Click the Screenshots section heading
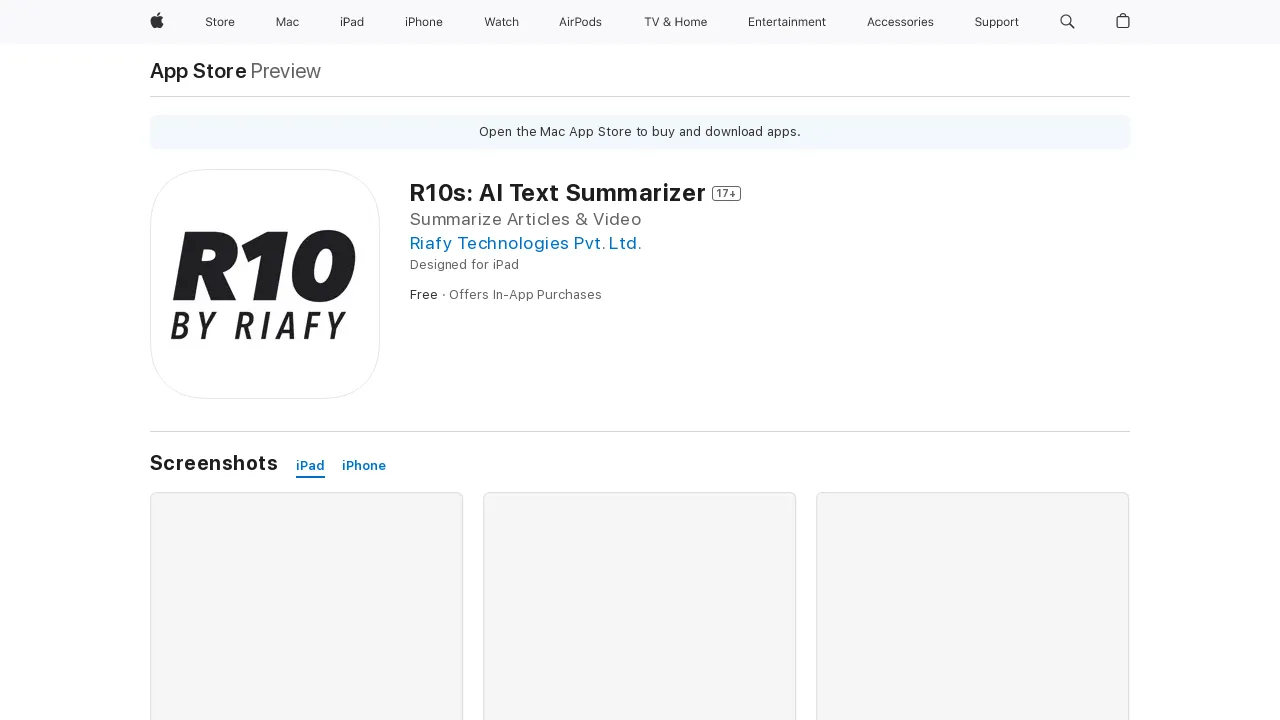This screenshot has width=1280, height=720. click(214, 463)
